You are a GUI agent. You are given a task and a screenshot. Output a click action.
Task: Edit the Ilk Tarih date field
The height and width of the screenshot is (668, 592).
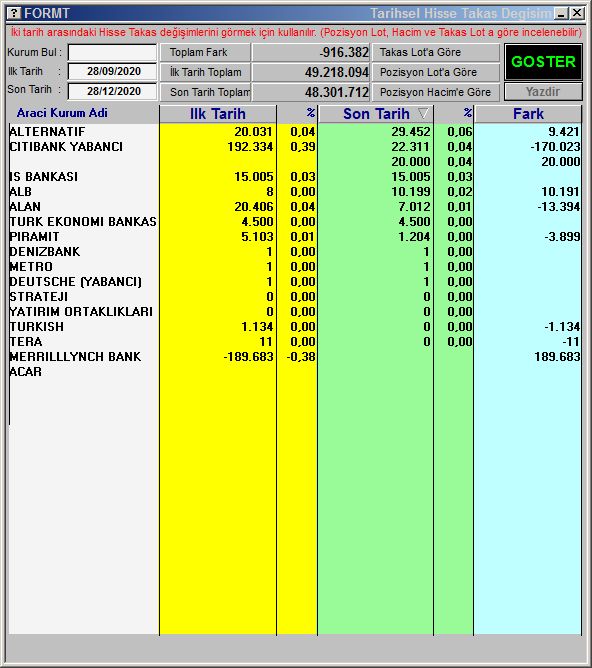click(112, 71)
